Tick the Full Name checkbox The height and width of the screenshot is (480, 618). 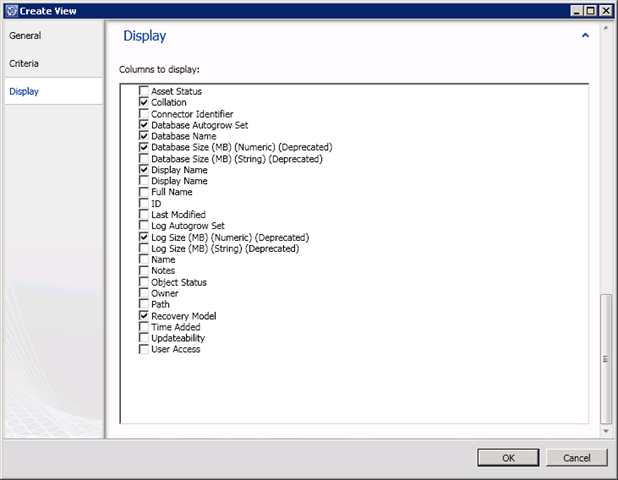pos(144,192)
